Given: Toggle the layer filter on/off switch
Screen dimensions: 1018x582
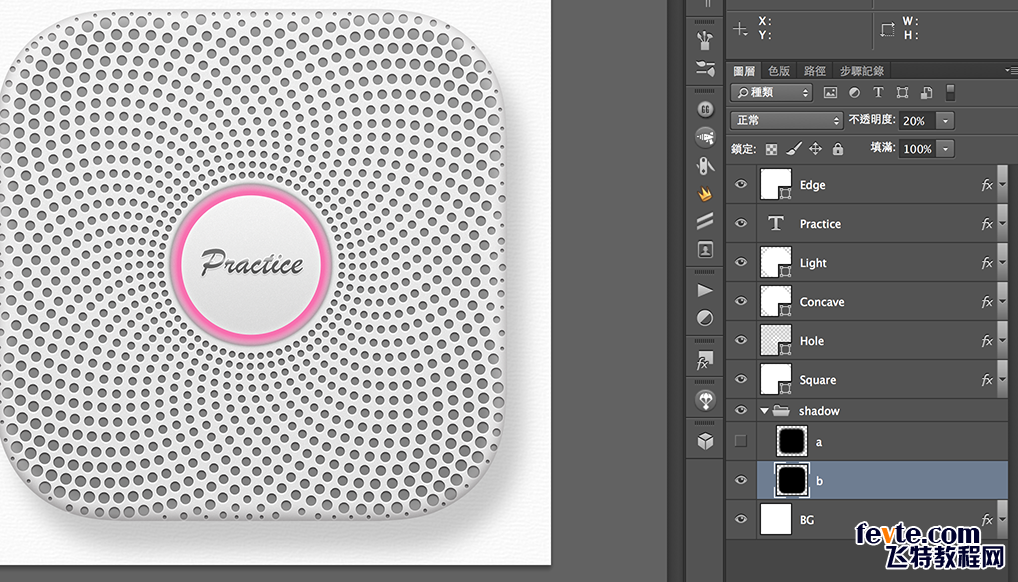Looking at the screenshot, I should tap(950, 93).
